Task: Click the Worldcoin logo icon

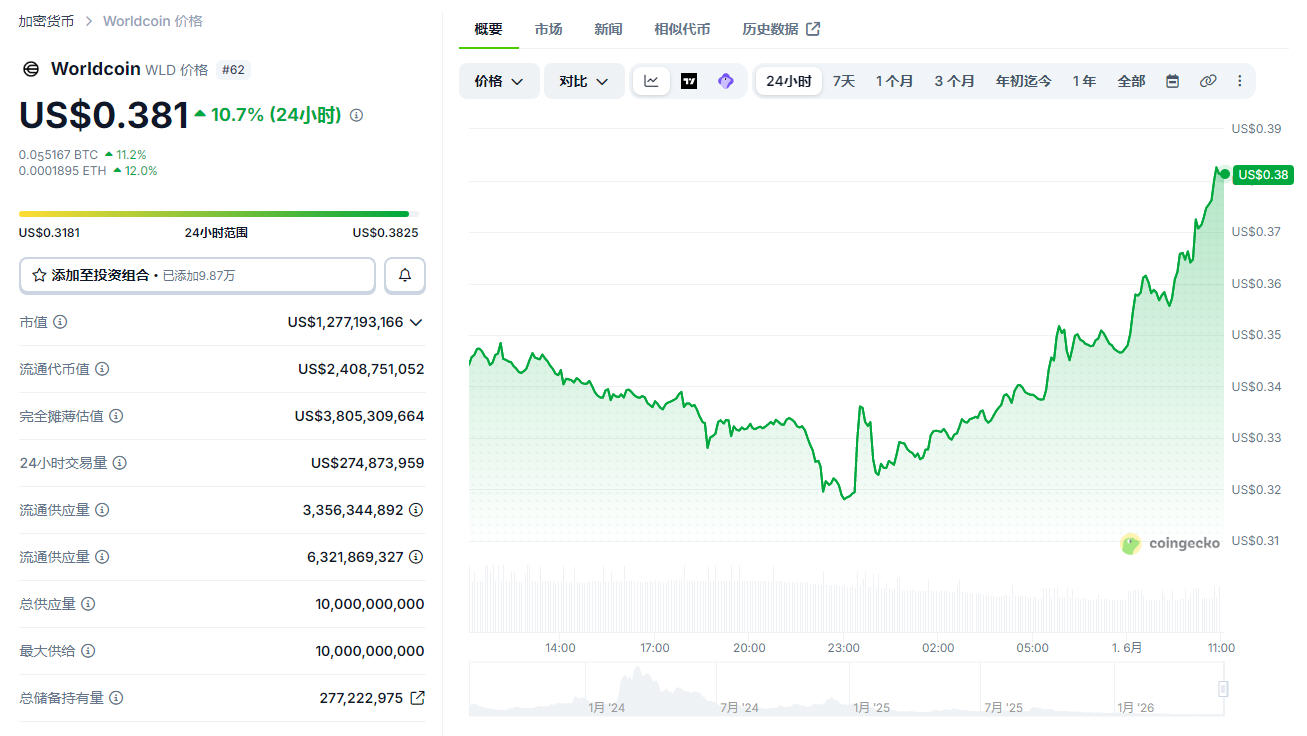Action: click(x=30, y=69)
